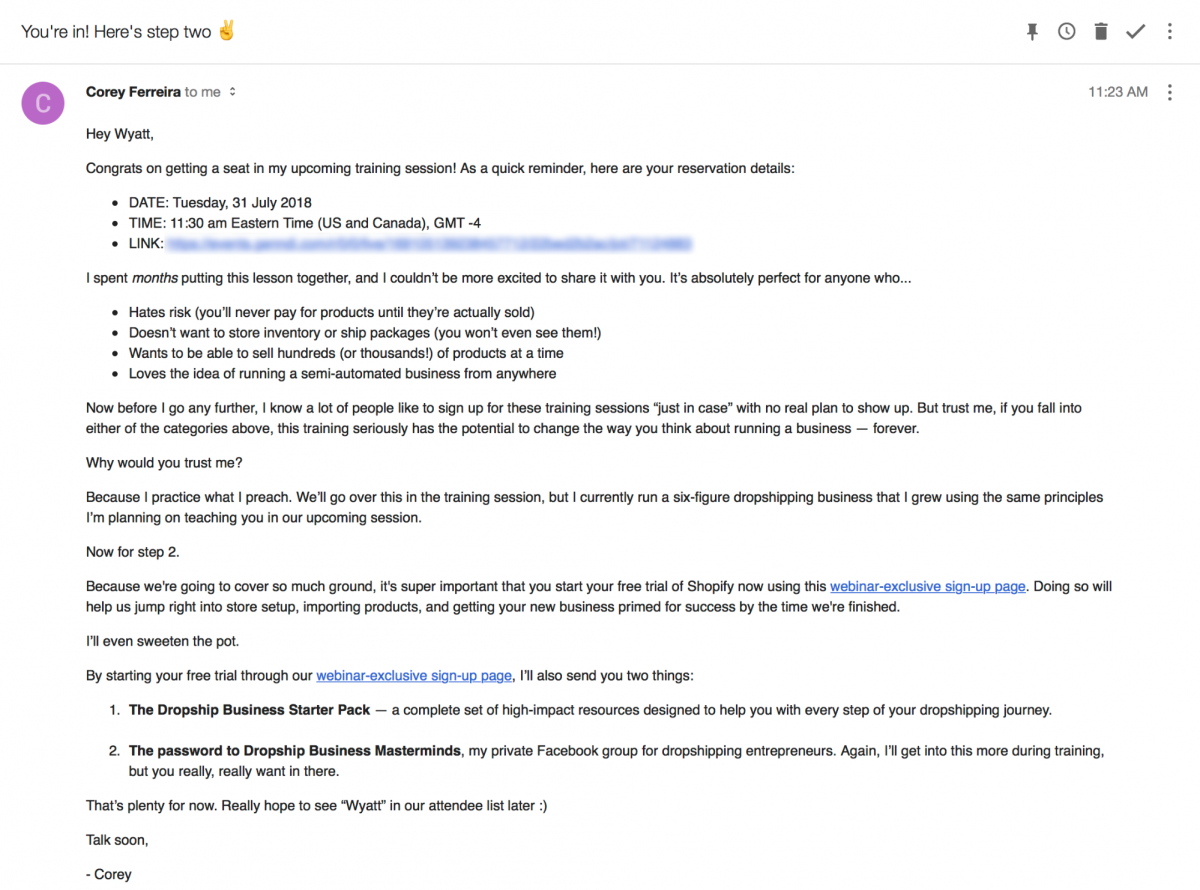Open sign-up link after "By starting your free trial"

pos(414,676)
